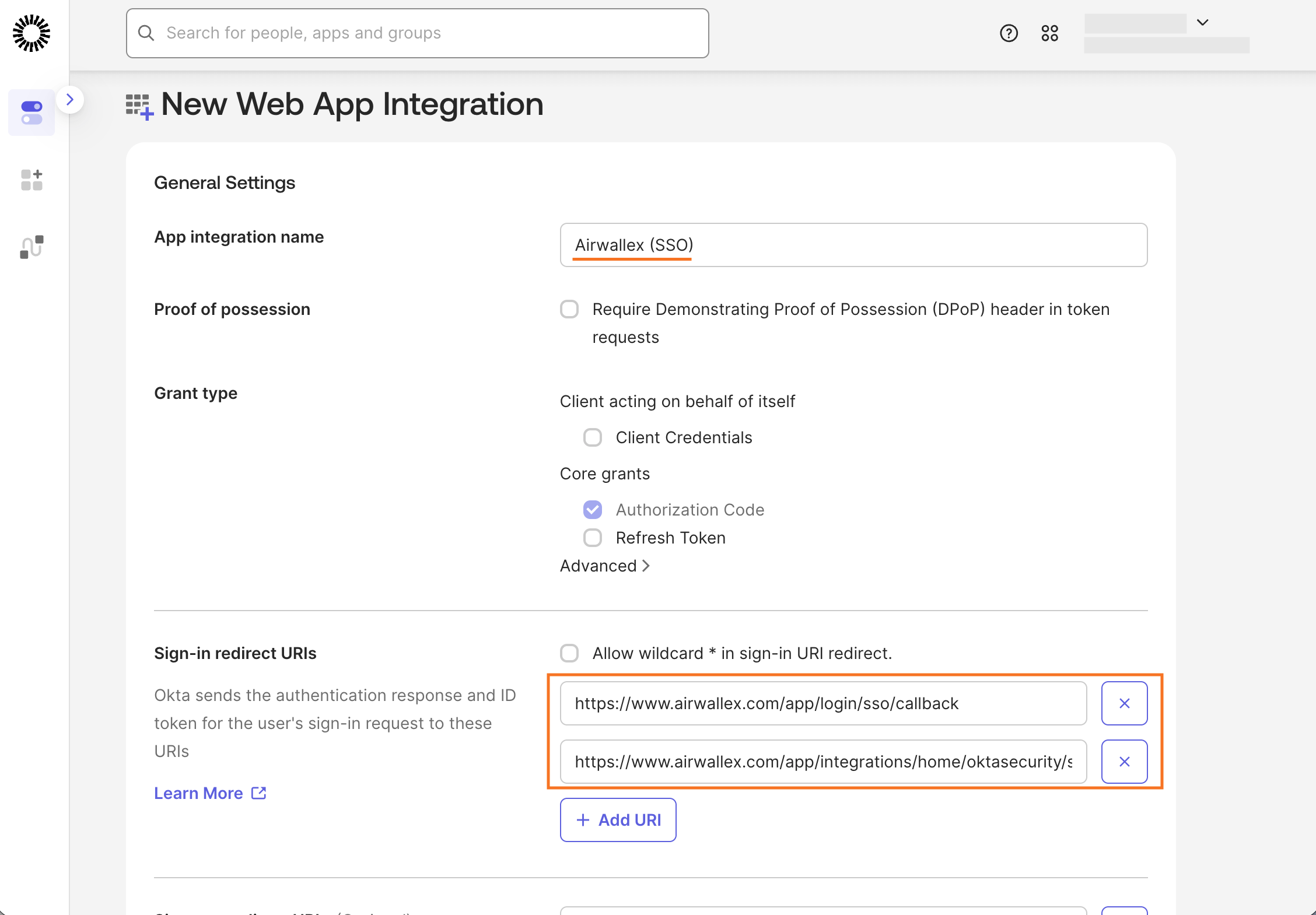Viewport: 1316px width, 915px height.
Task: Open the grid-plus applications icon in the sidebar
Action: [x=32, y=180]
